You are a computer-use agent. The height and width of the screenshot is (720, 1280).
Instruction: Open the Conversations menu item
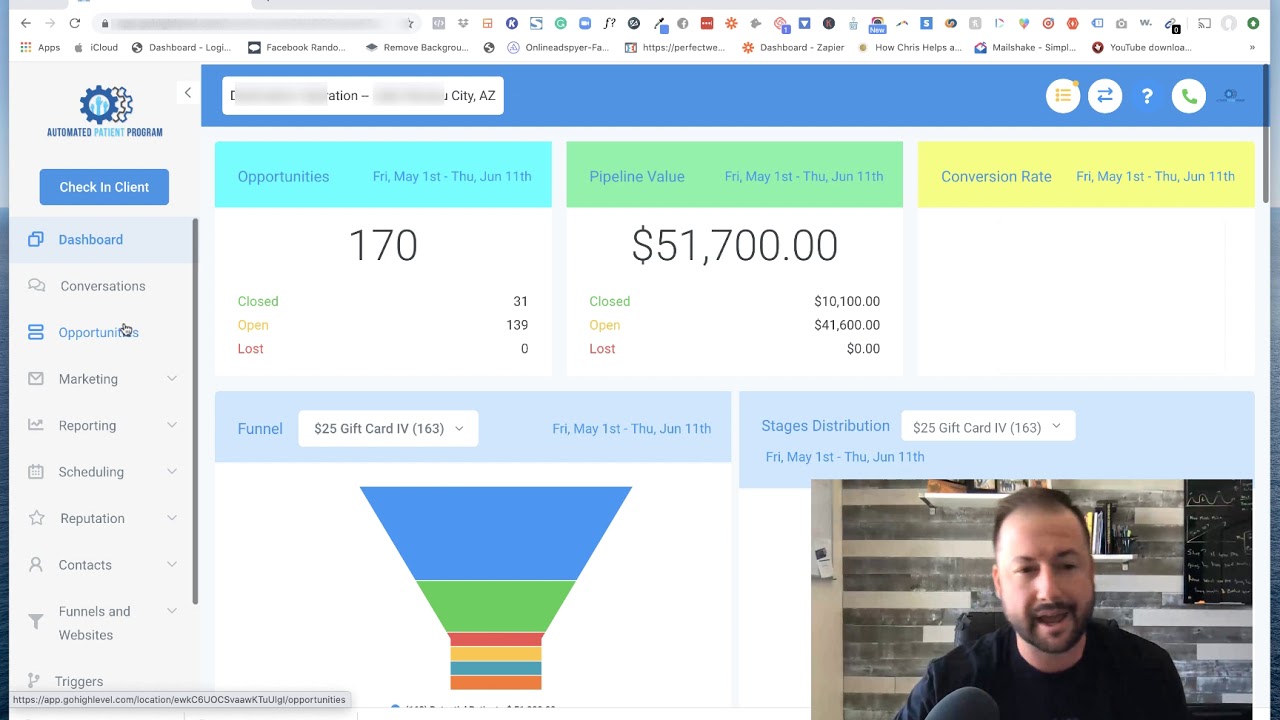tap(102, 286)
